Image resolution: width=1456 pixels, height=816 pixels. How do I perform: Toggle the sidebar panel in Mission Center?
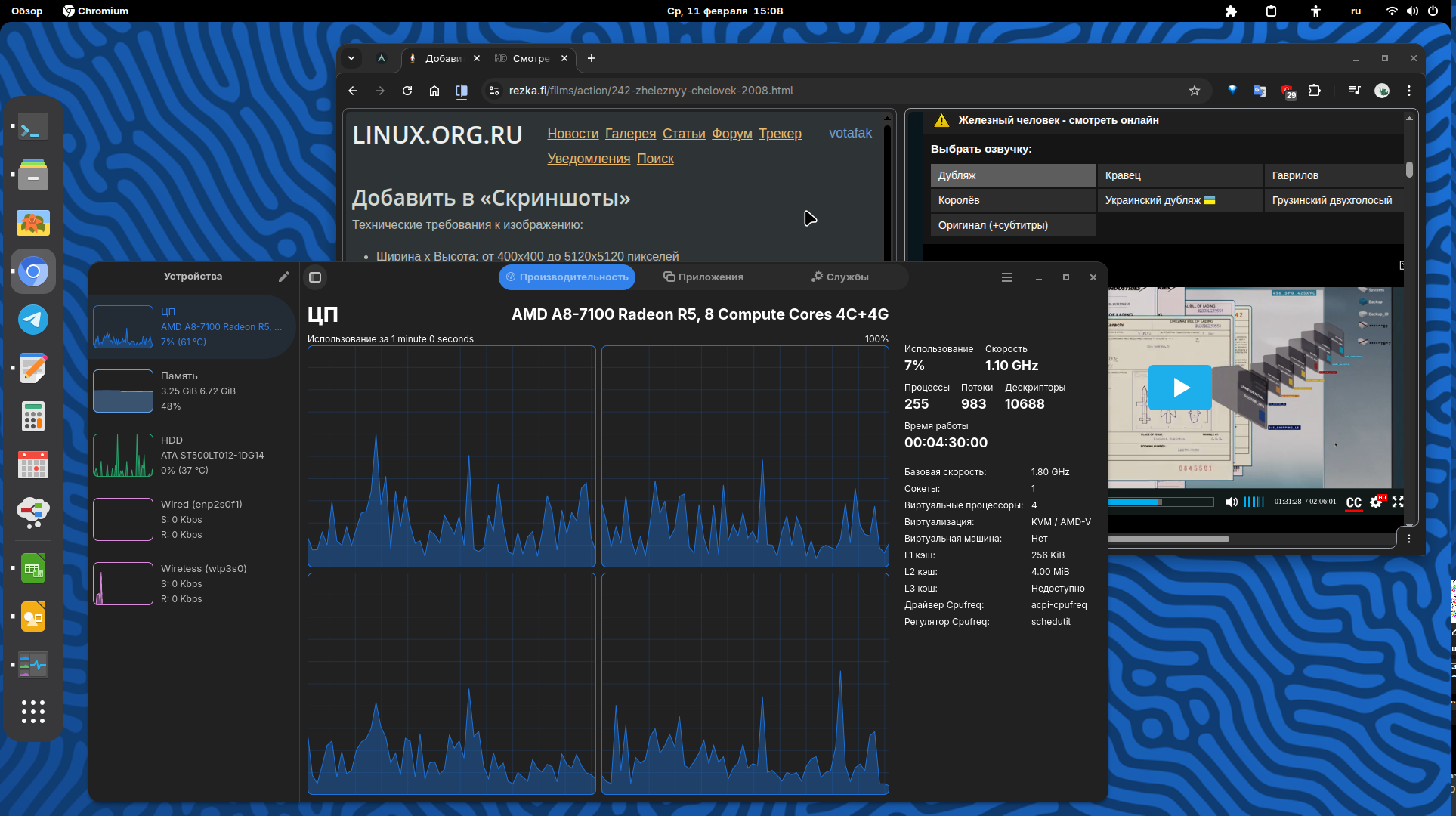315,277
